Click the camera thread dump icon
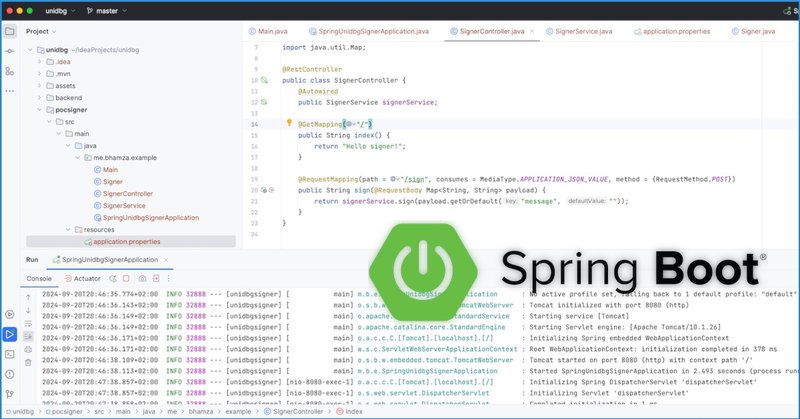800x419 pixels. coord(142,279)
